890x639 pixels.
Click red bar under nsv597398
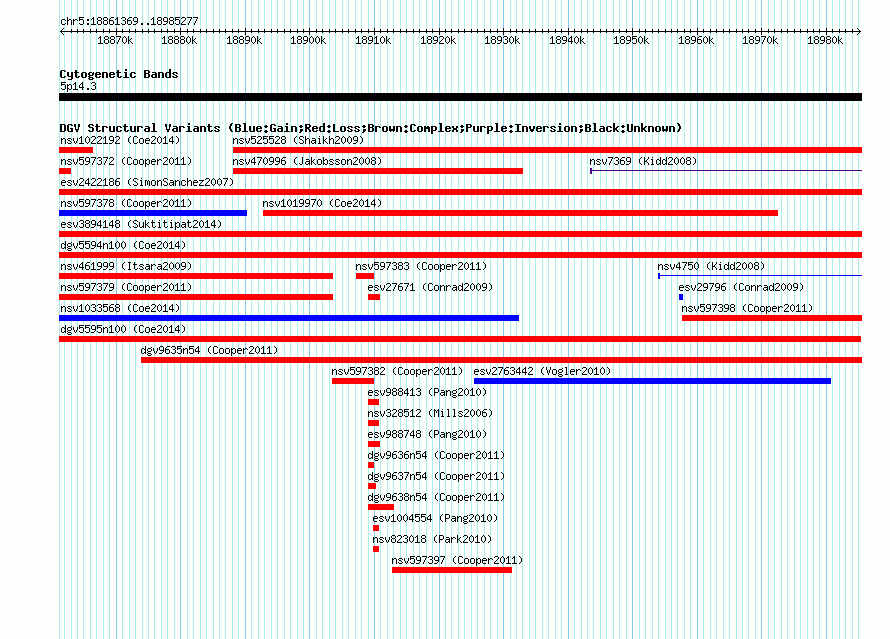[772, 318]
